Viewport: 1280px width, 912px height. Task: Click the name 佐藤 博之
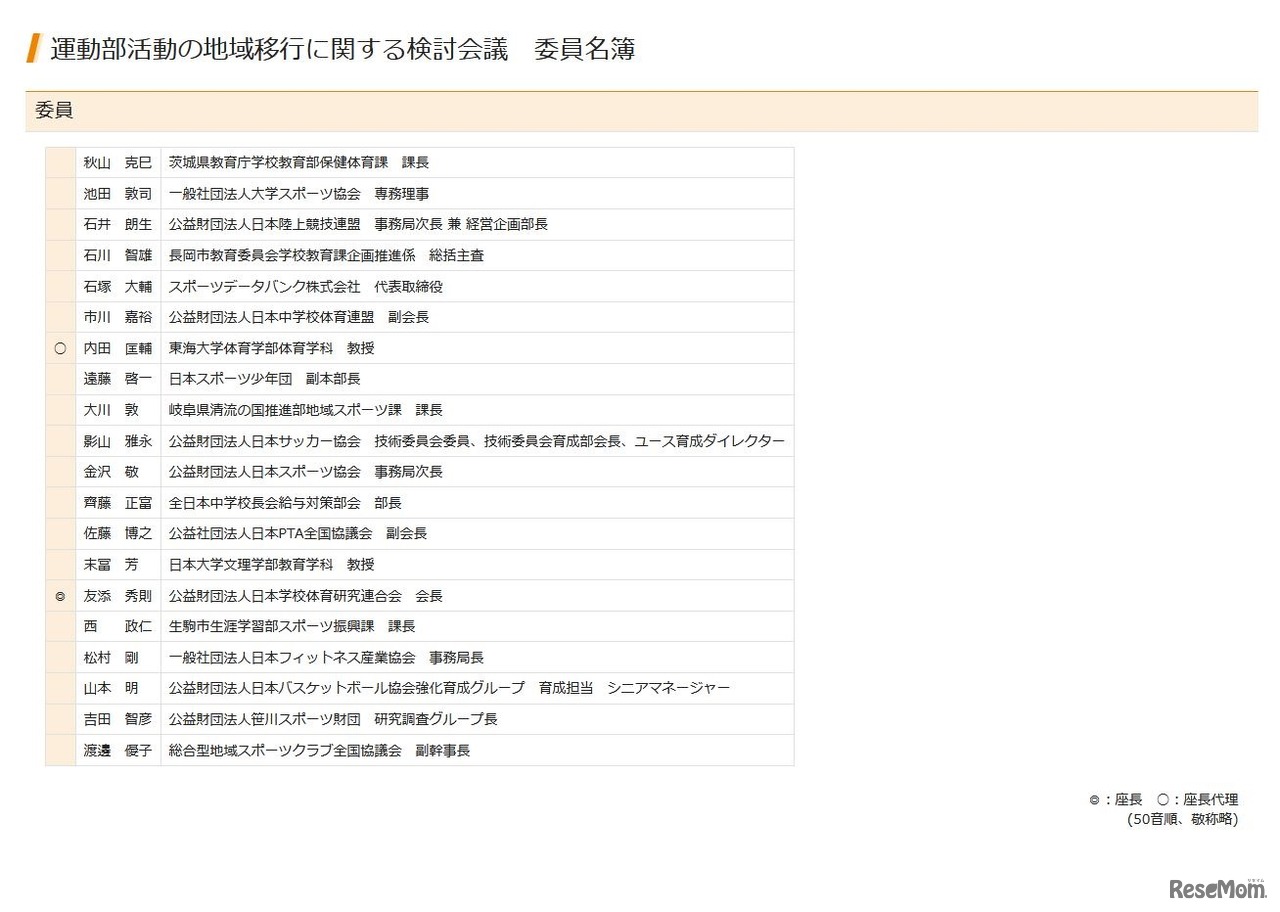pyautogui.click(x=117, y=533)
